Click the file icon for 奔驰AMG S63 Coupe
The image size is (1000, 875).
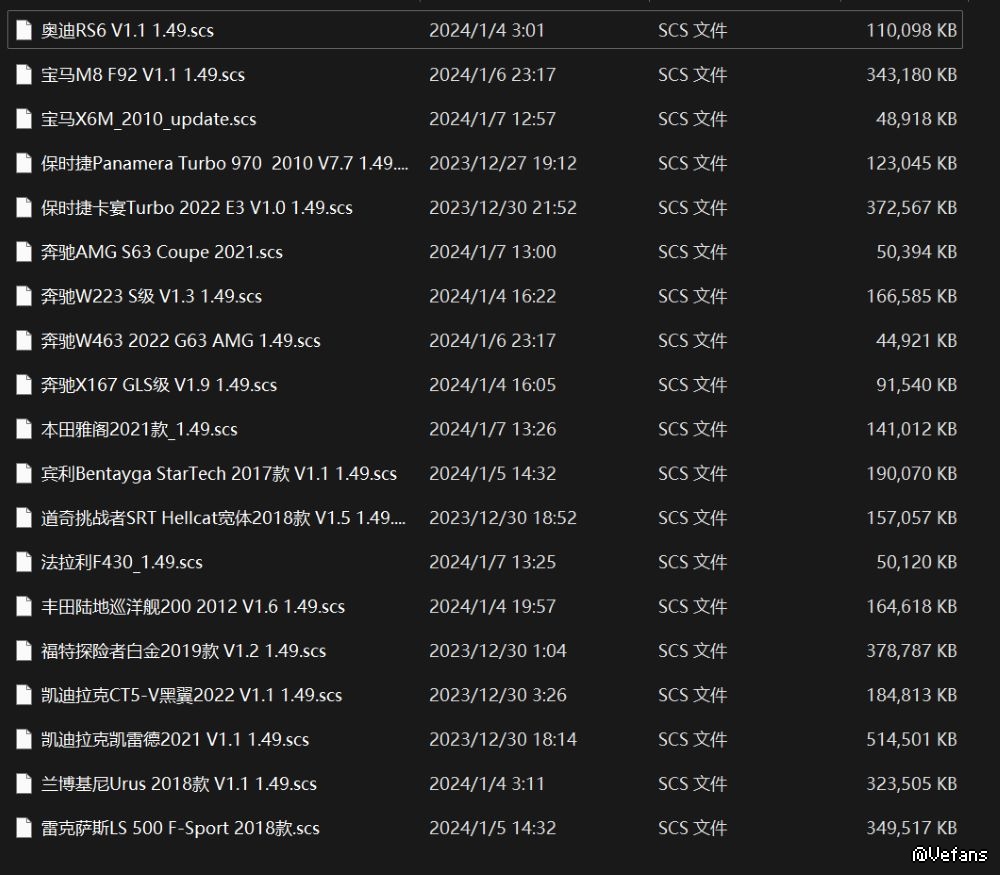[25, 252]
